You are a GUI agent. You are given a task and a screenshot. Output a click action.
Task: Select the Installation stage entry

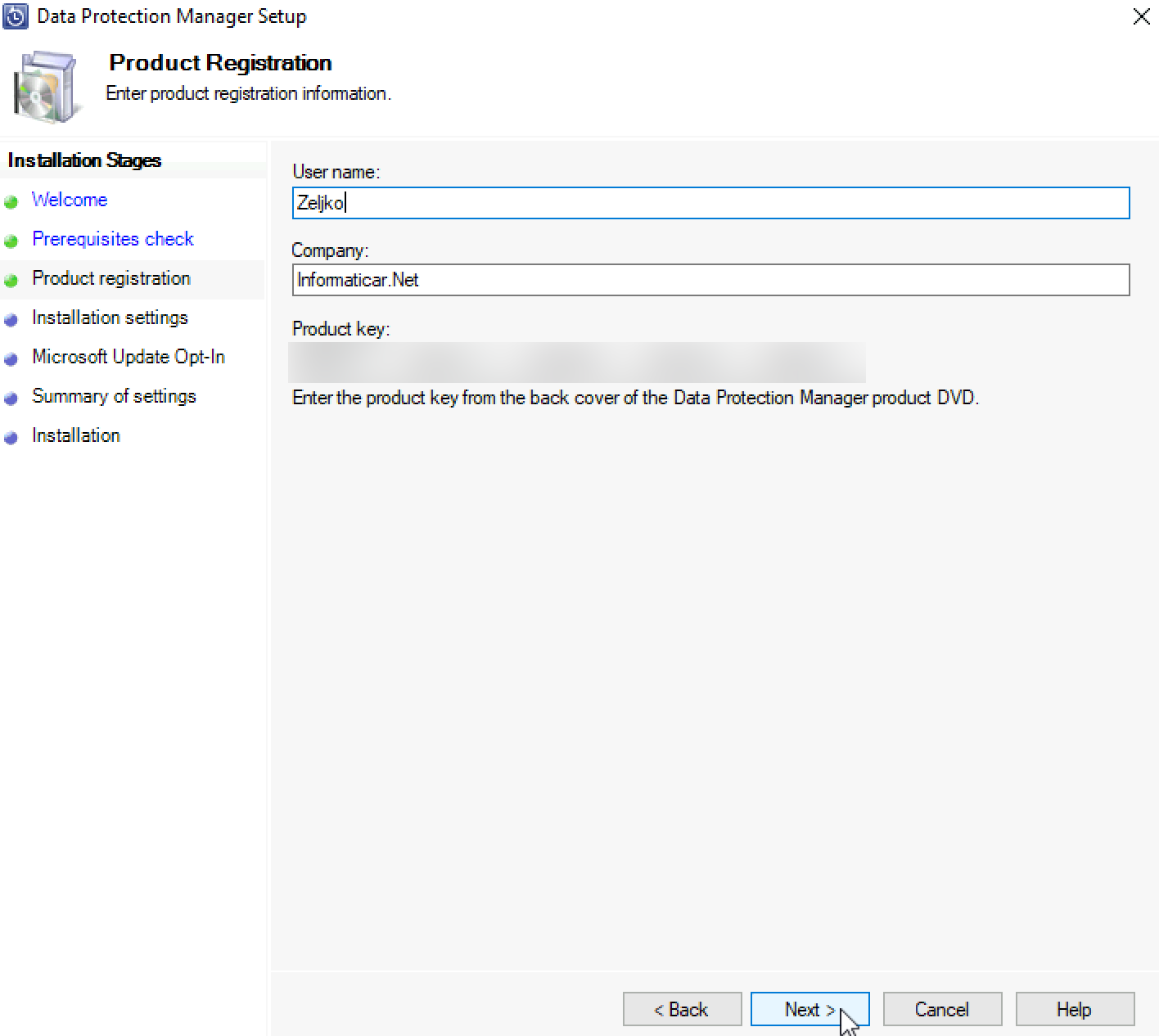pyautogui.click(x=76, y=435)
